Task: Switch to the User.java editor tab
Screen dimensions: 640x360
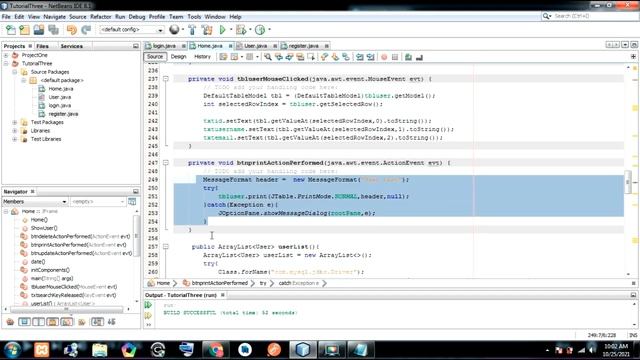Action: click(x=256, y=46)
